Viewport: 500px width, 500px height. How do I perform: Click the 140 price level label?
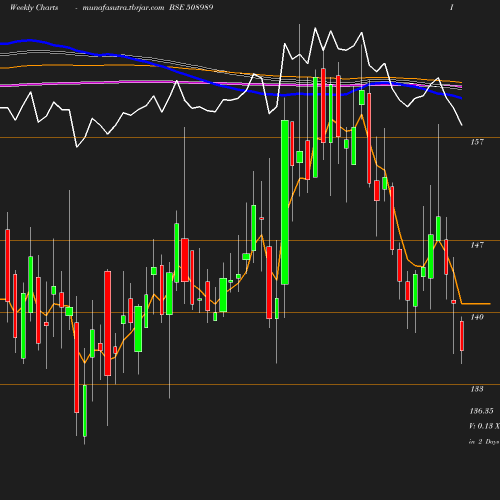click(x=477, y=317)
